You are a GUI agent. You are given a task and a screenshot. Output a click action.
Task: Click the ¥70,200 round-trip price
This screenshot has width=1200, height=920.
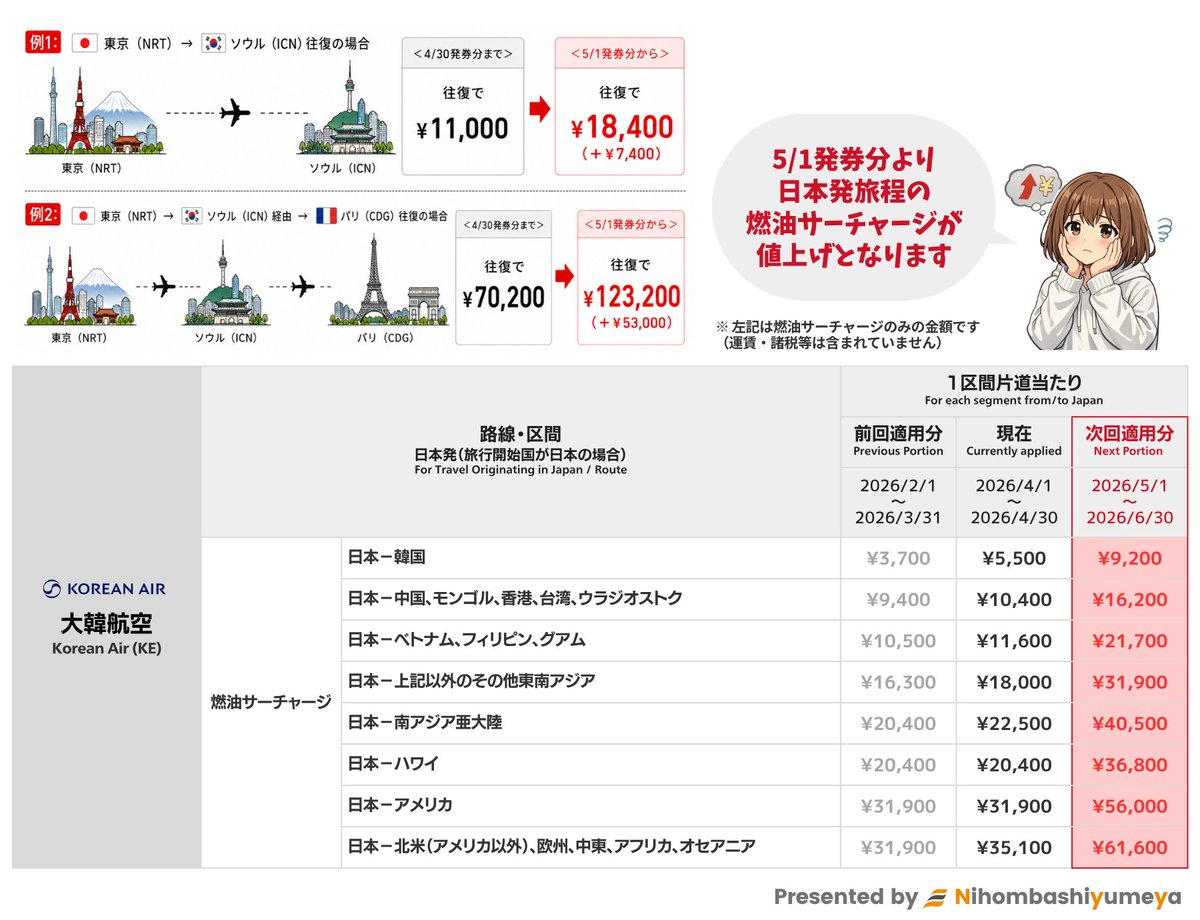pos(504,297)
